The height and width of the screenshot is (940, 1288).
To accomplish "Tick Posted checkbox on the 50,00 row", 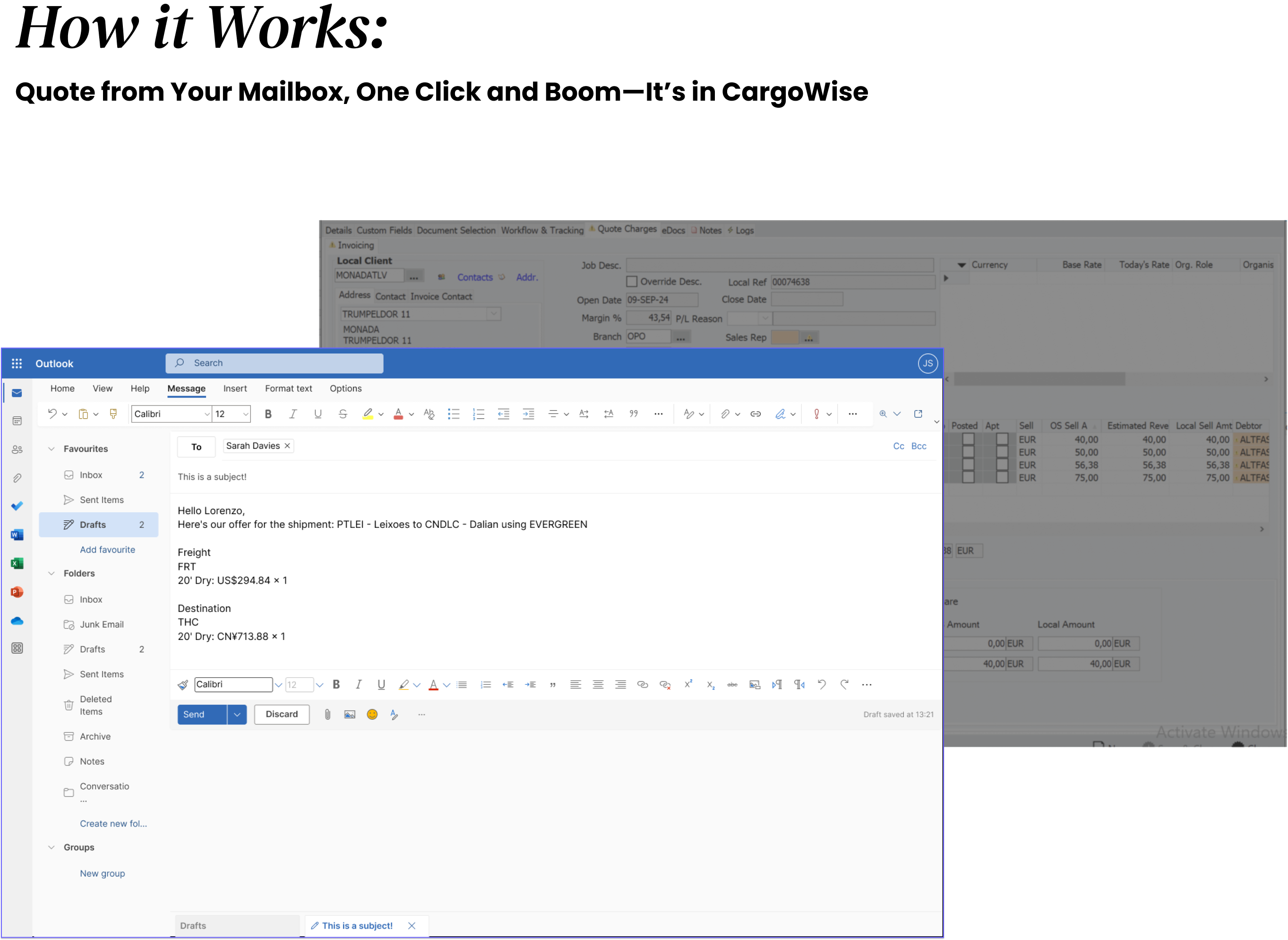I will (968, 452).
